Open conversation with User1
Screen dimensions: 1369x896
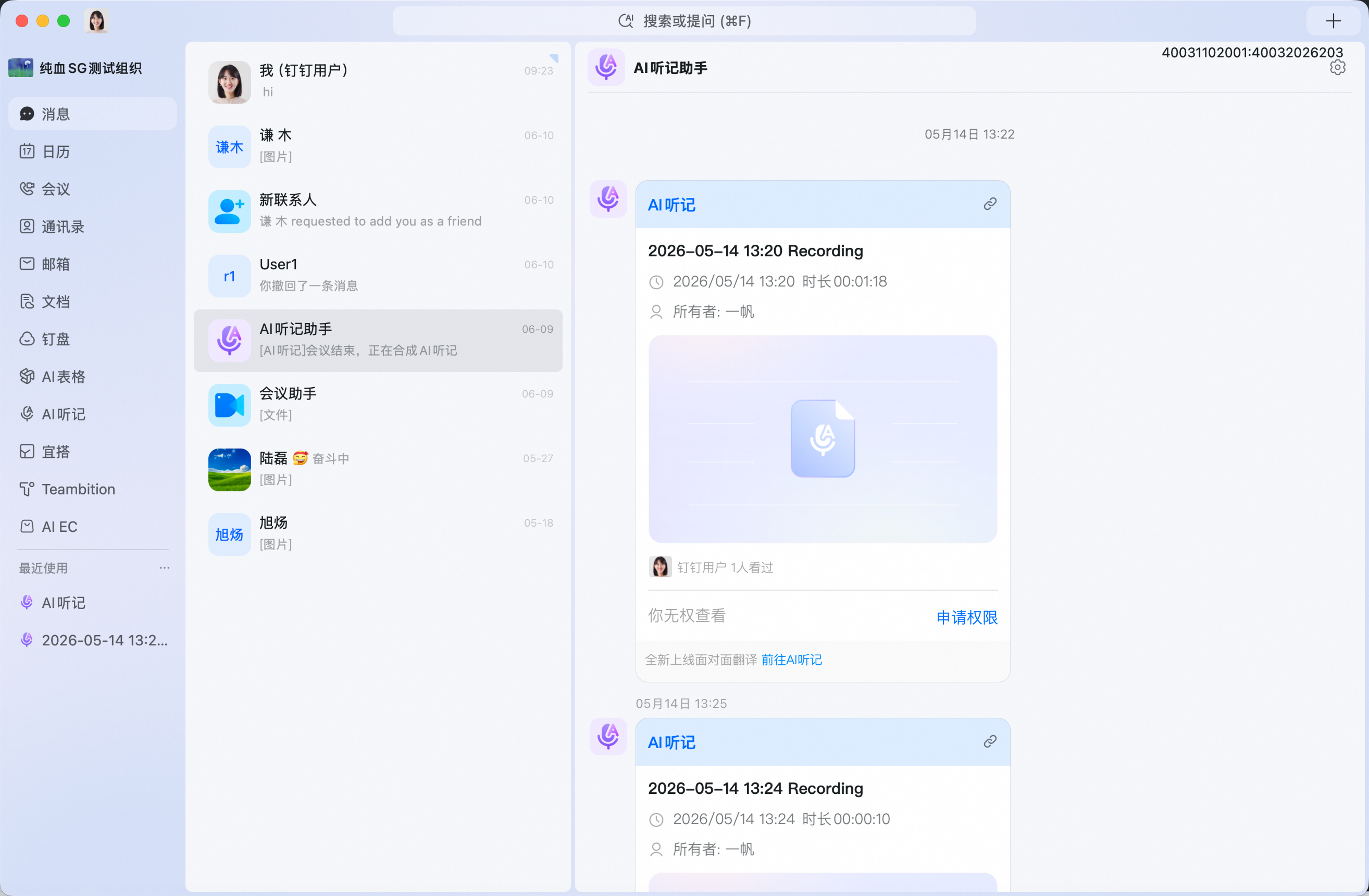point(378,276)
